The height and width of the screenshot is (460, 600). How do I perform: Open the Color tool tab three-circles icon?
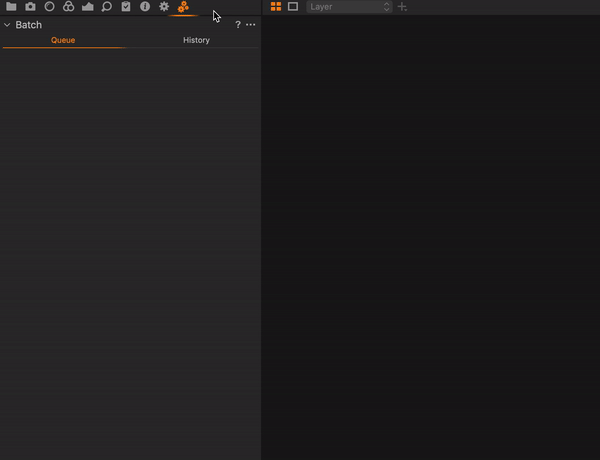pyautogui.click(x=68, y=7)
